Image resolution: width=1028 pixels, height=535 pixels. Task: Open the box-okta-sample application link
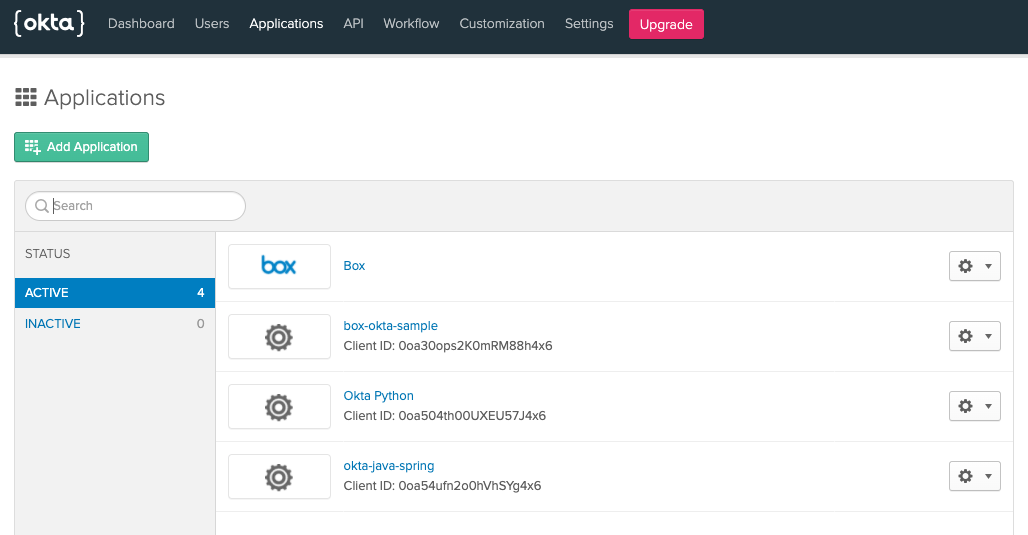(x=390, y=326)
